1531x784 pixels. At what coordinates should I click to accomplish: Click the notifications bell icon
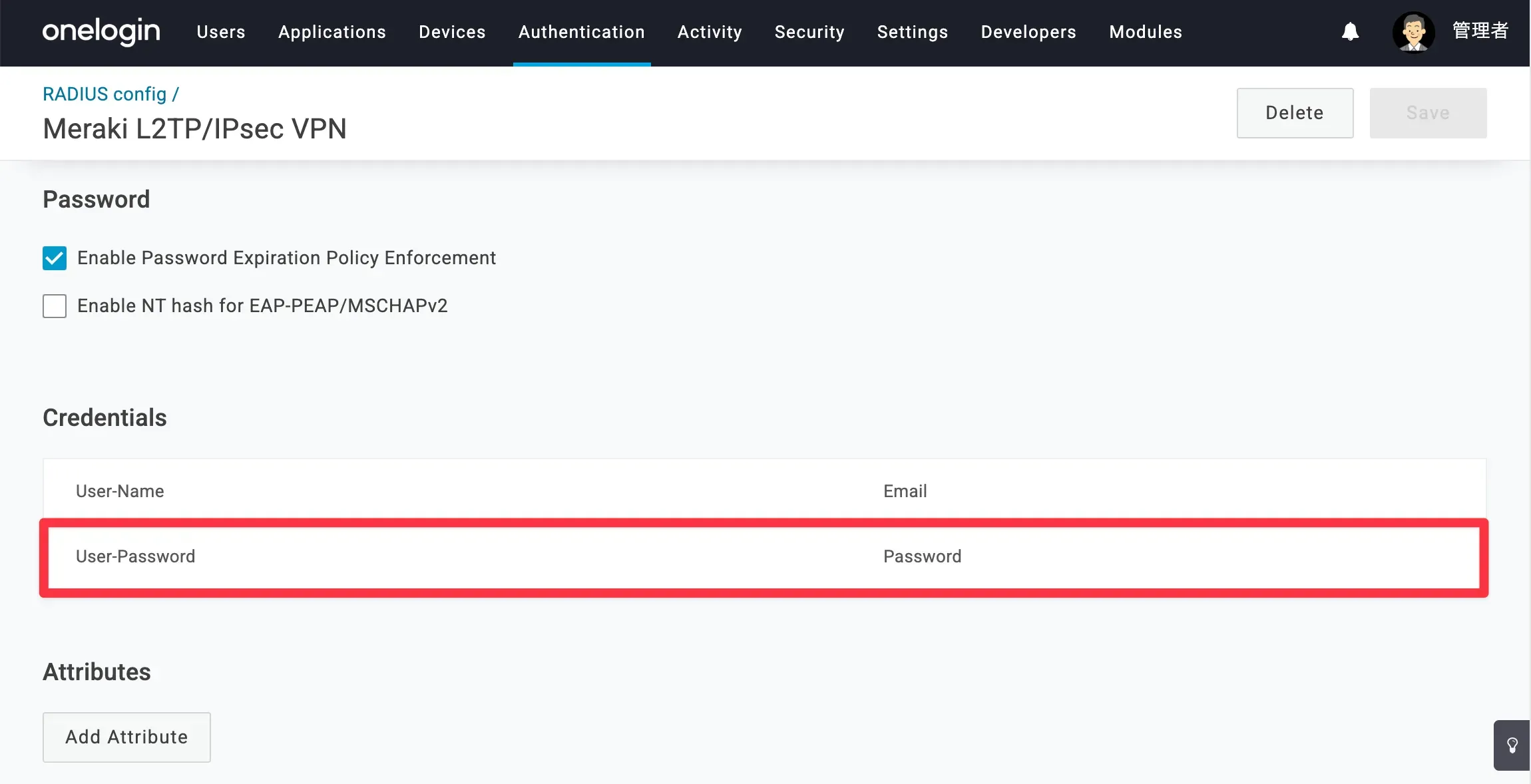point(1350,31)
